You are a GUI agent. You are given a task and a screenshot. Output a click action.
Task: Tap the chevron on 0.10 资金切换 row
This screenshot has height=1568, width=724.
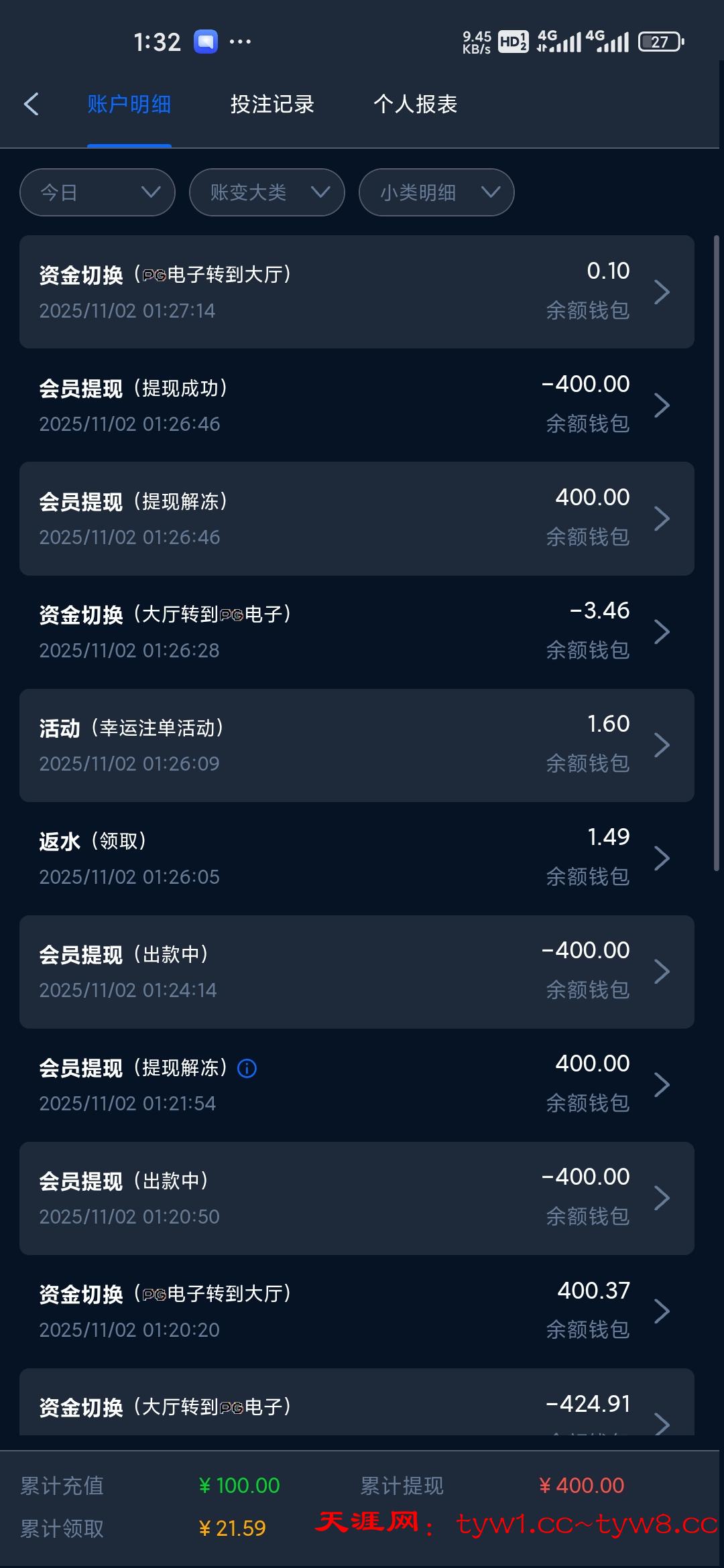pos(662,292)
